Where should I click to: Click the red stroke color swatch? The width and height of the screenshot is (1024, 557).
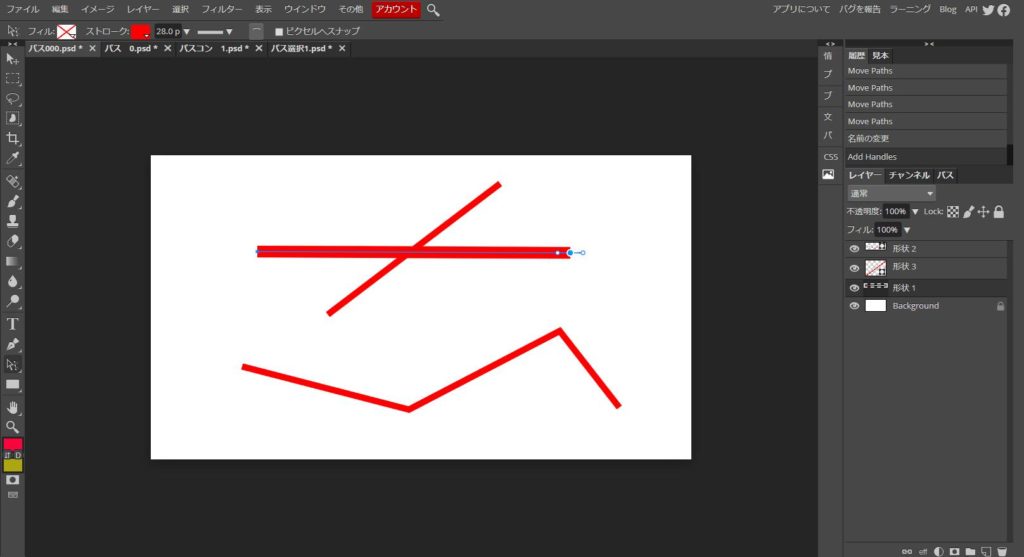coord(141,31)
